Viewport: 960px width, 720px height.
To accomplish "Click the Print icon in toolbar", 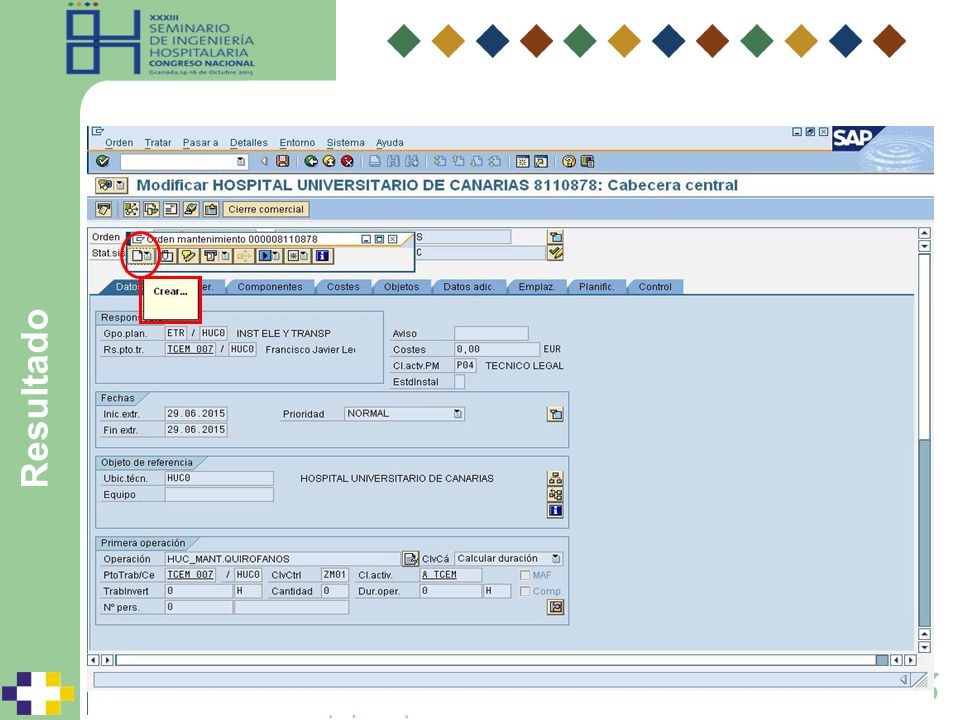I will tap(375, 161).
